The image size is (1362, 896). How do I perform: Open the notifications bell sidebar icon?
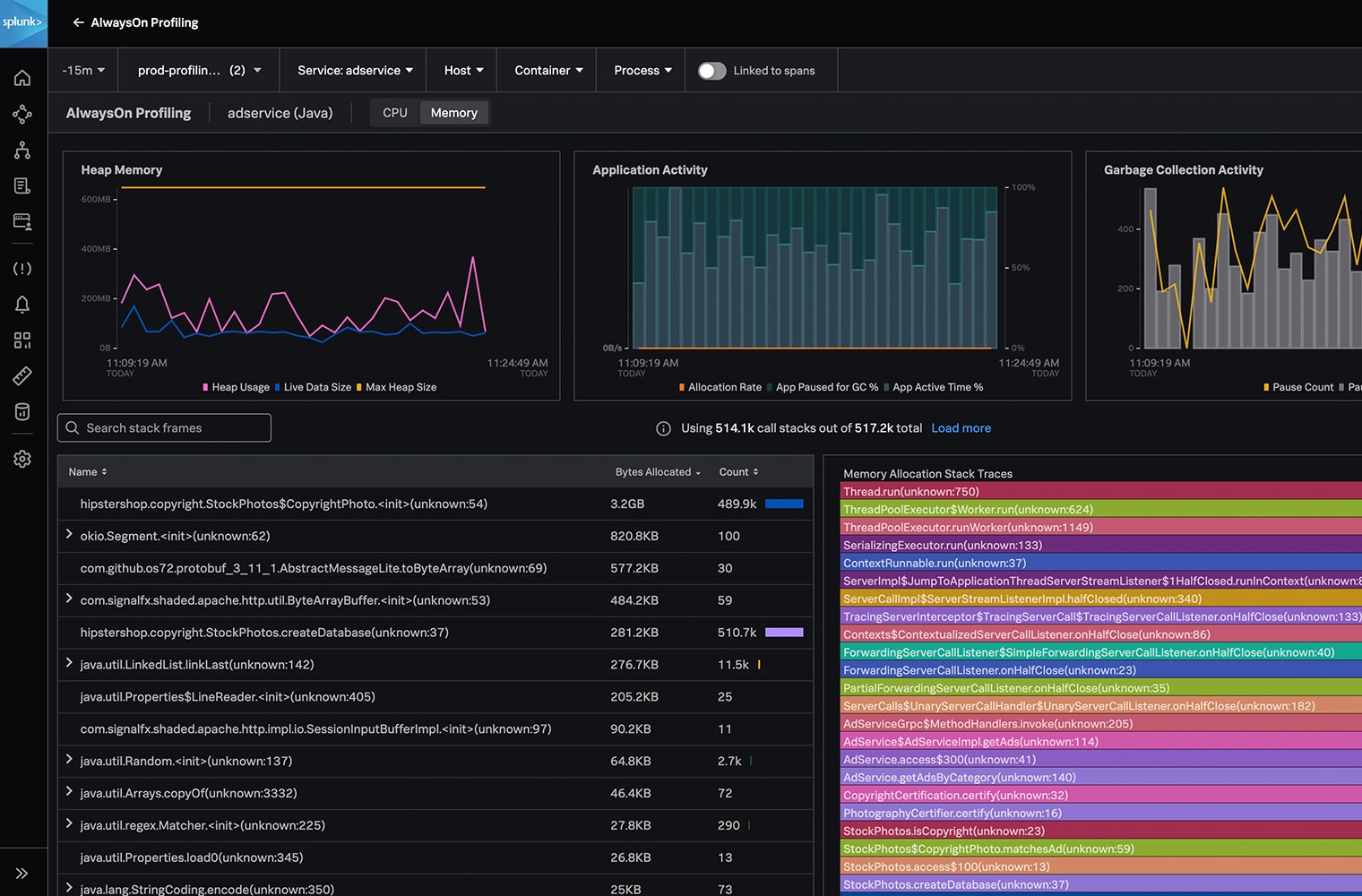22,305
